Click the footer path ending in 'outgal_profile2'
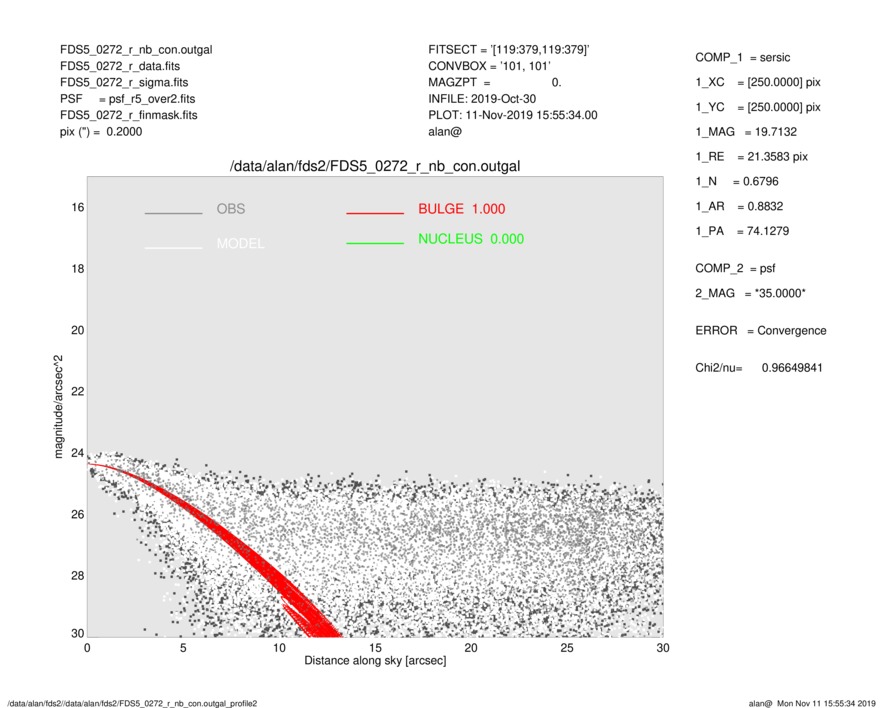Screen dimensions: 885x708 click(132, 703)
